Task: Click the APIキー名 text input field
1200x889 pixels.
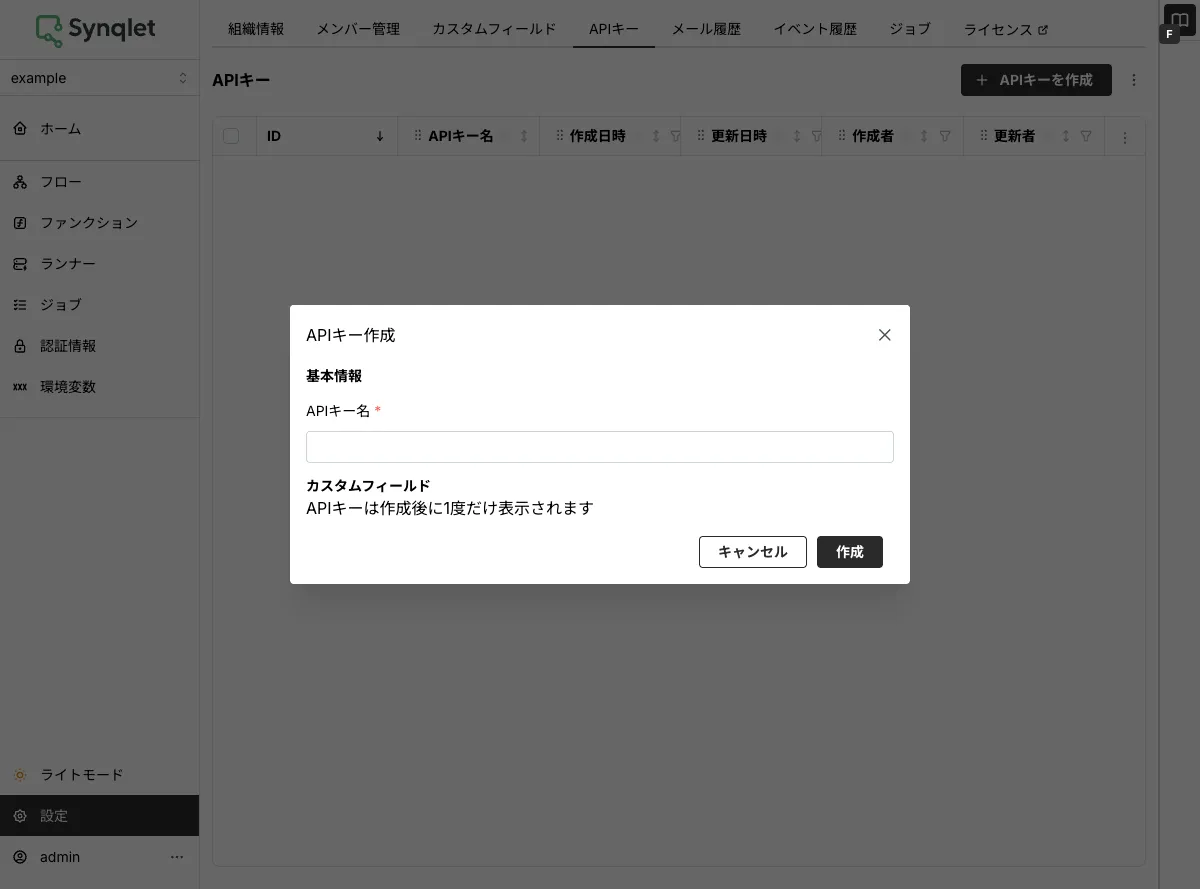Action: click(x=600, y=447)
